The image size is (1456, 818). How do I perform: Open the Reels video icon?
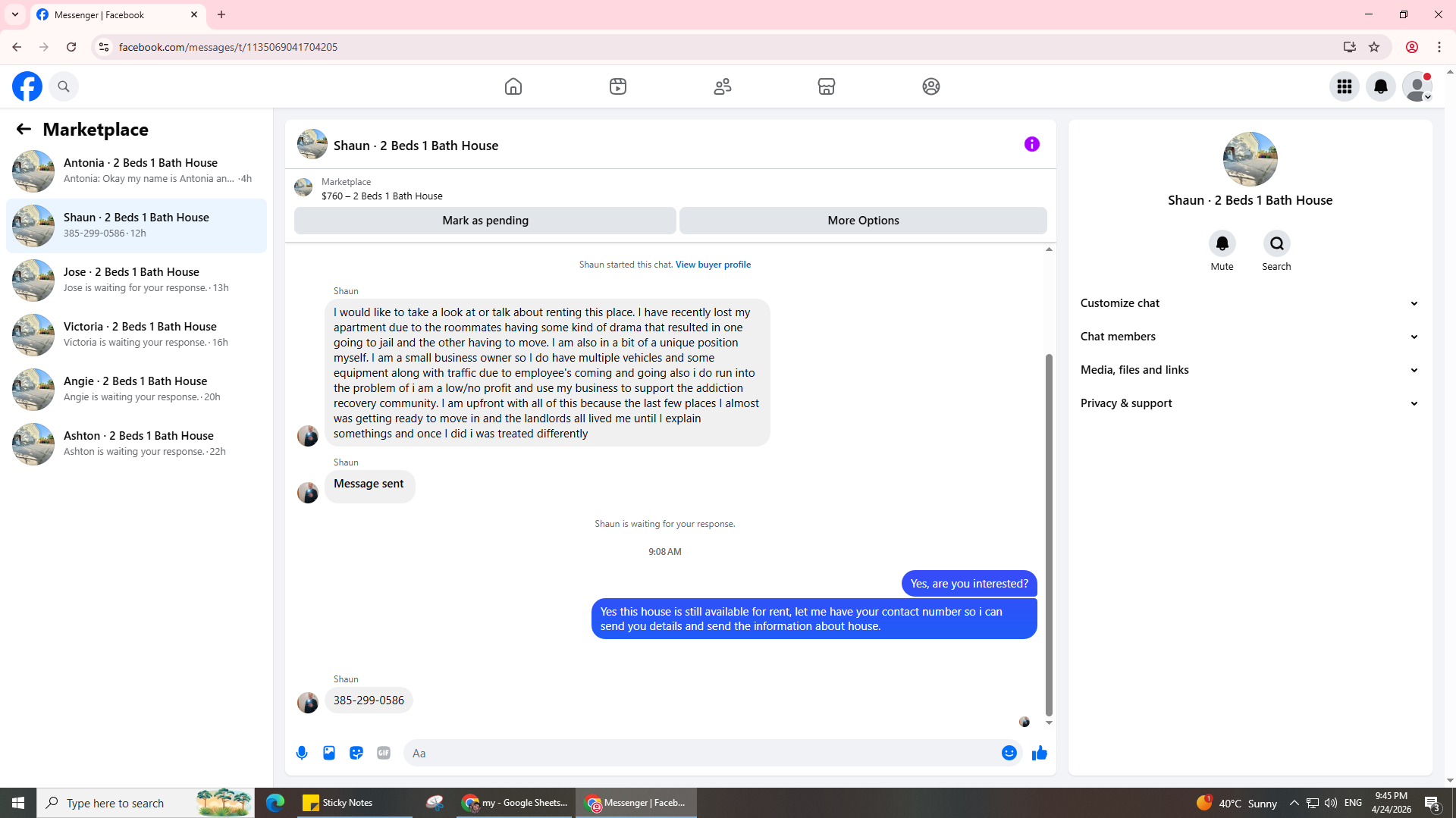618,86
